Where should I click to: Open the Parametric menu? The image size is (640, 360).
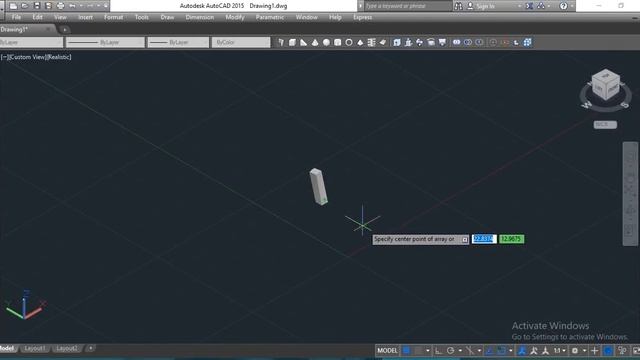(x=269, y=17)
